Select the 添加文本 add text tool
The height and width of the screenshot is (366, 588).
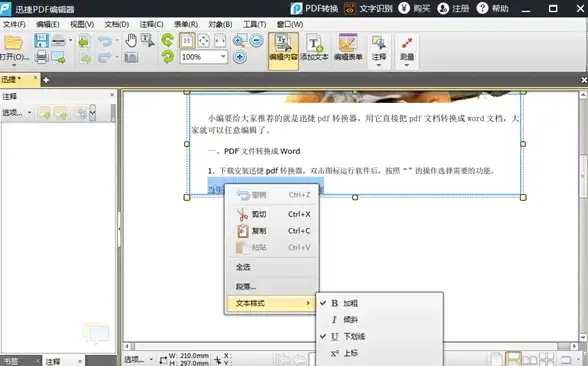[314, 48]
